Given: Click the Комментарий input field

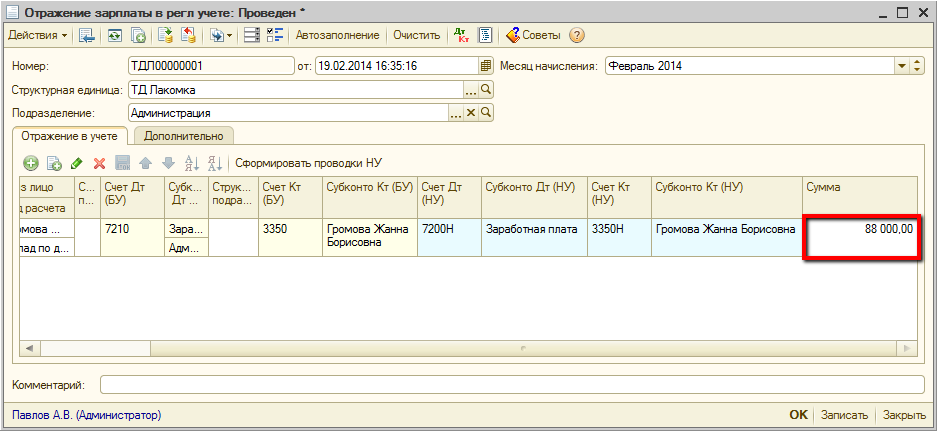Looking at the screenshot, I should [511, 384].
